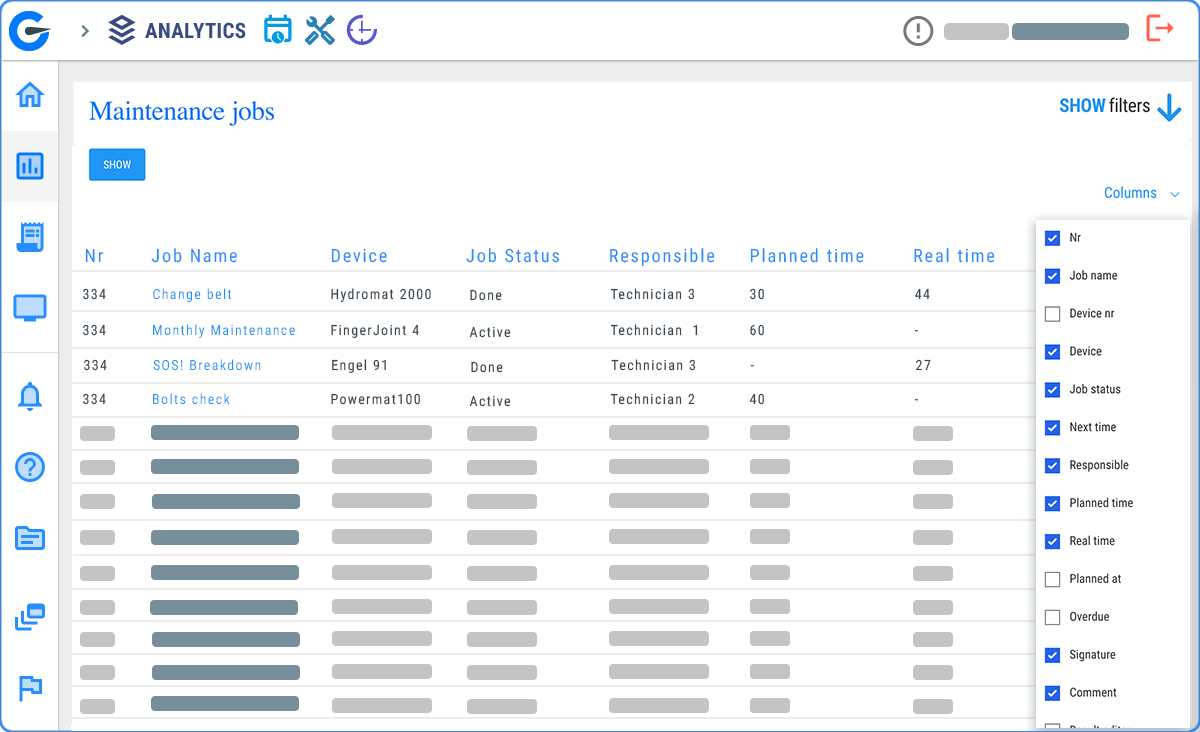
Task: Open the notifications bell icon
Action: (30, 397)
